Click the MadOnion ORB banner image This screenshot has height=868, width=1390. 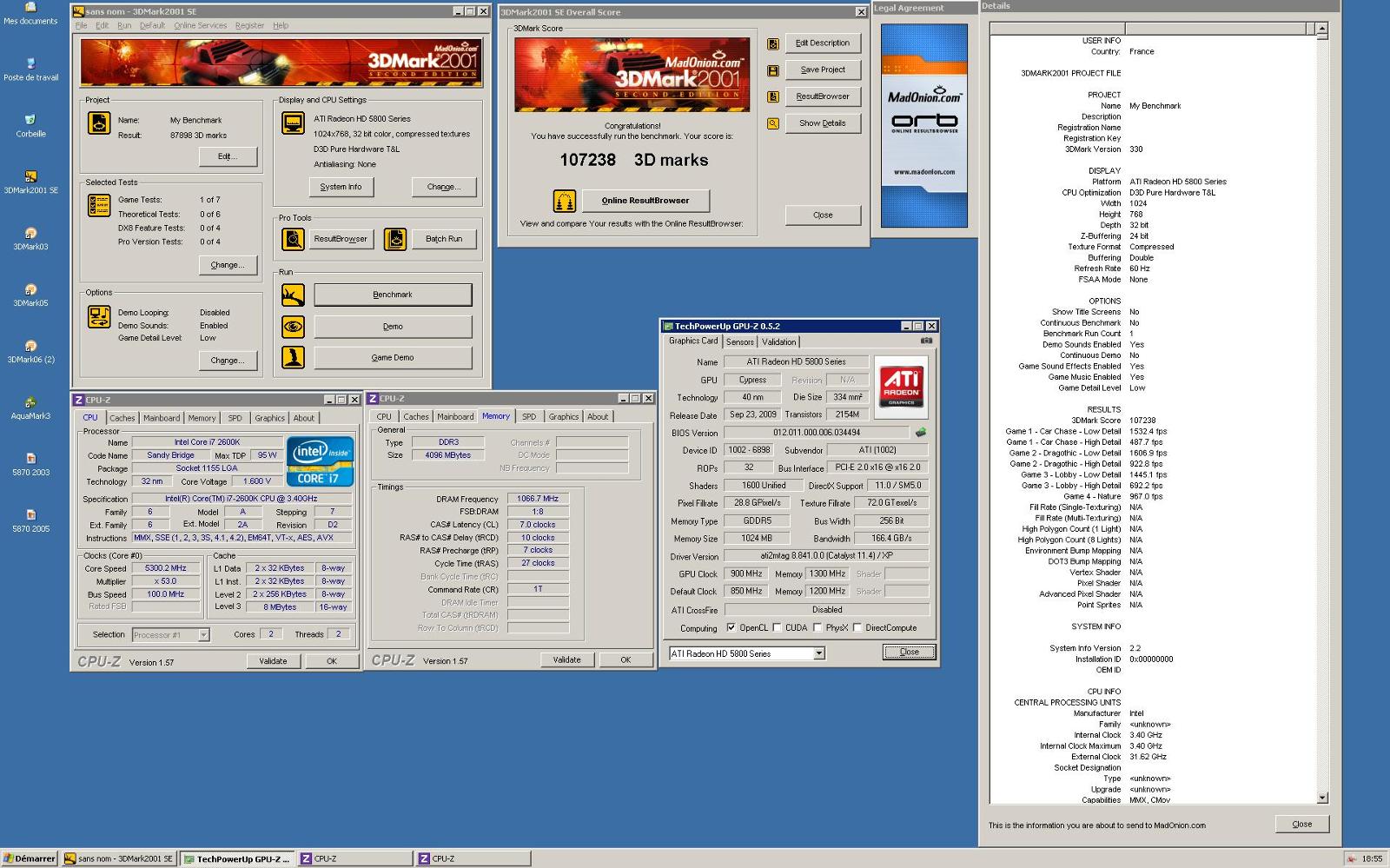(x=924, y=126)
